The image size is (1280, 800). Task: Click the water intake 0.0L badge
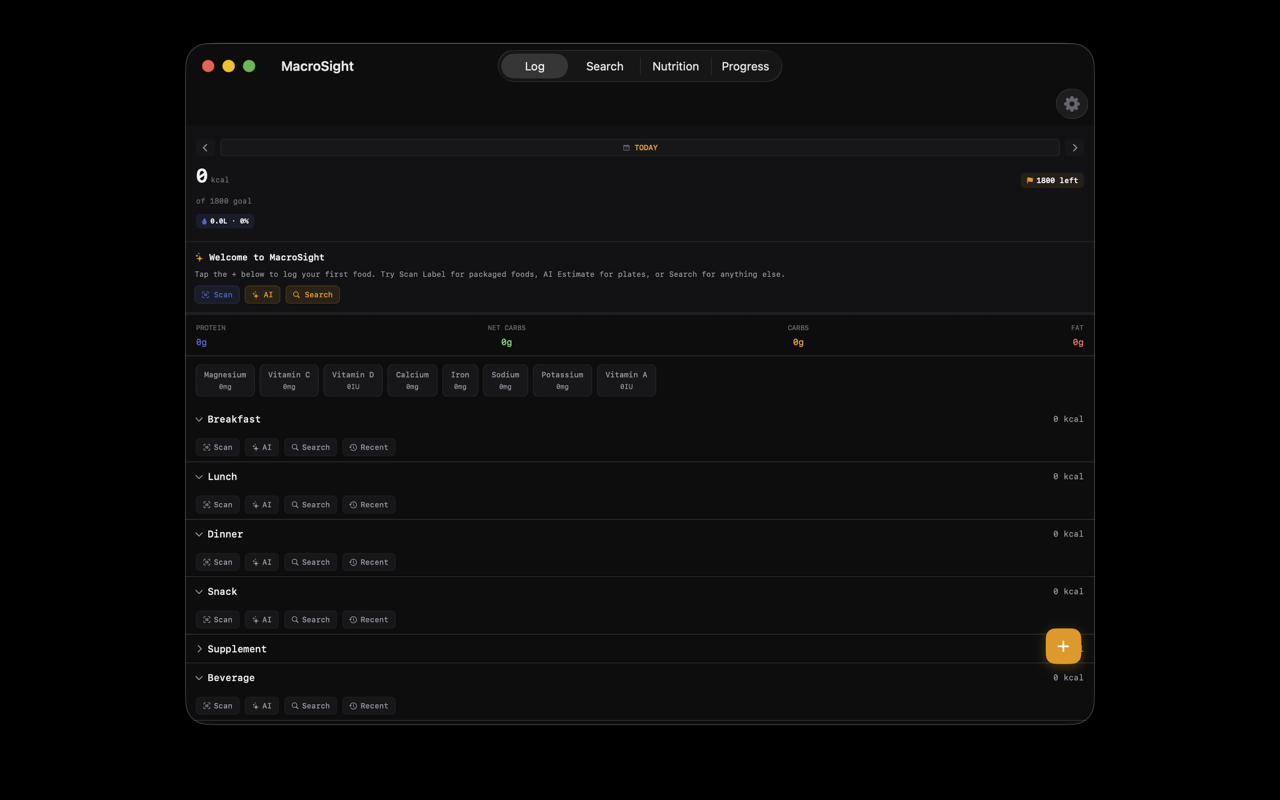pyautogui.click(x=225, y=221)
